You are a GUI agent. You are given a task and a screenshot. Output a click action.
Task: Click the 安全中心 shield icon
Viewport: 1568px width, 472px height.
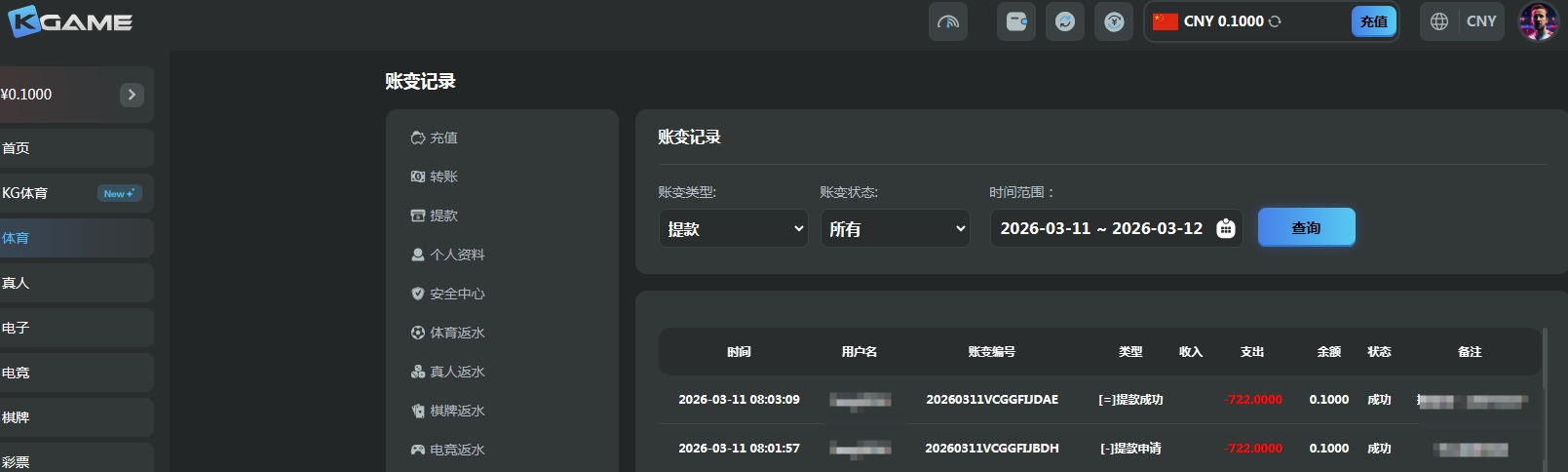[x=418, y=294]
